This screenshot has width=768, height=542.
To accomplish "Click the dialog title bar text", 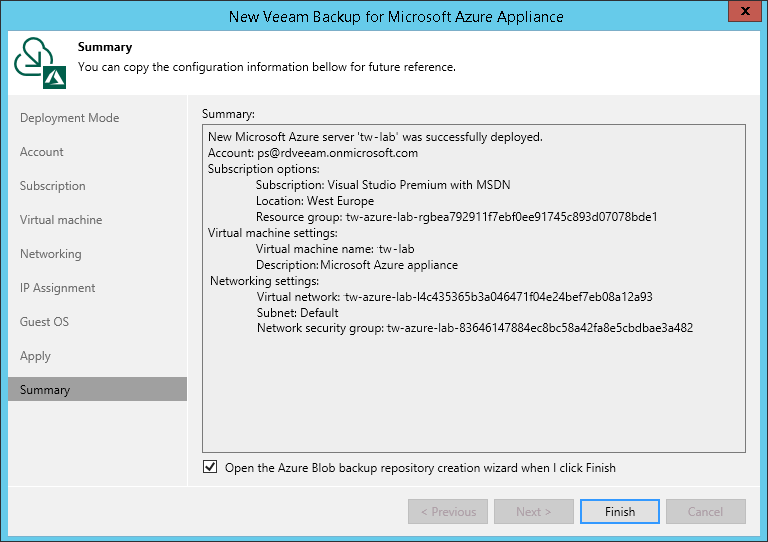I will (396, 17).
